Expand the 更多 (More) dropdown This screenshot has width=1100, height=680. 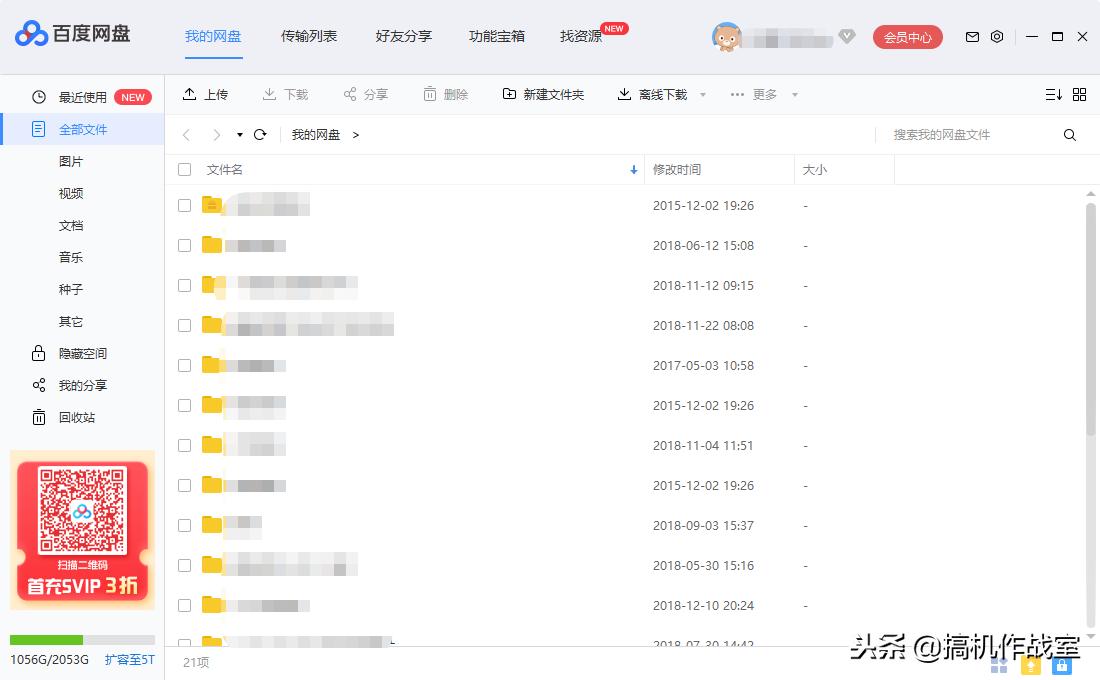click(760, 94)
